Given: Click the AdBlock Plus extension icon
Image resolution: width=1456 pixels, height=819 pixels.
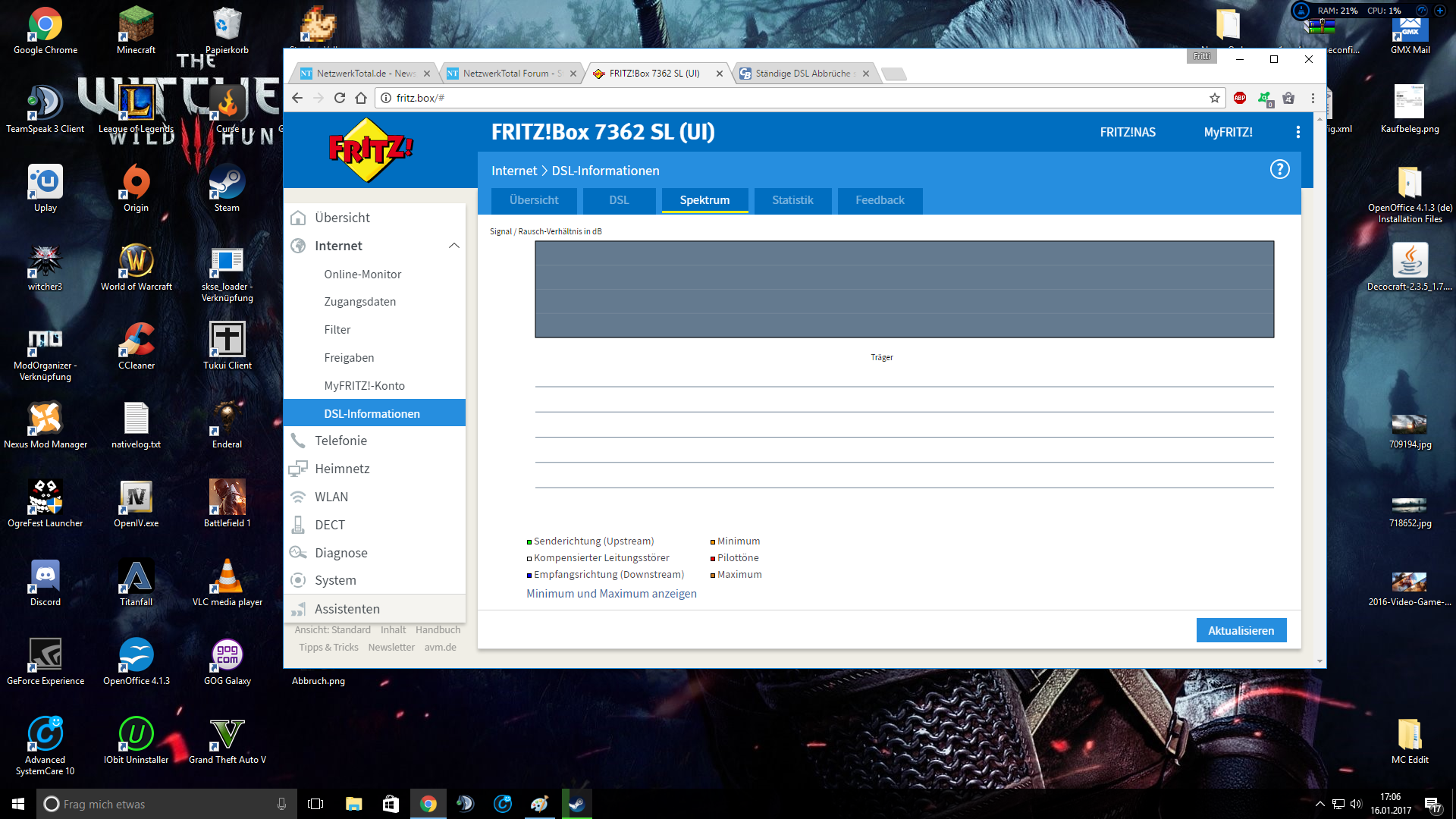Looking at the screenshot, I should click(x=1240, y=98).
